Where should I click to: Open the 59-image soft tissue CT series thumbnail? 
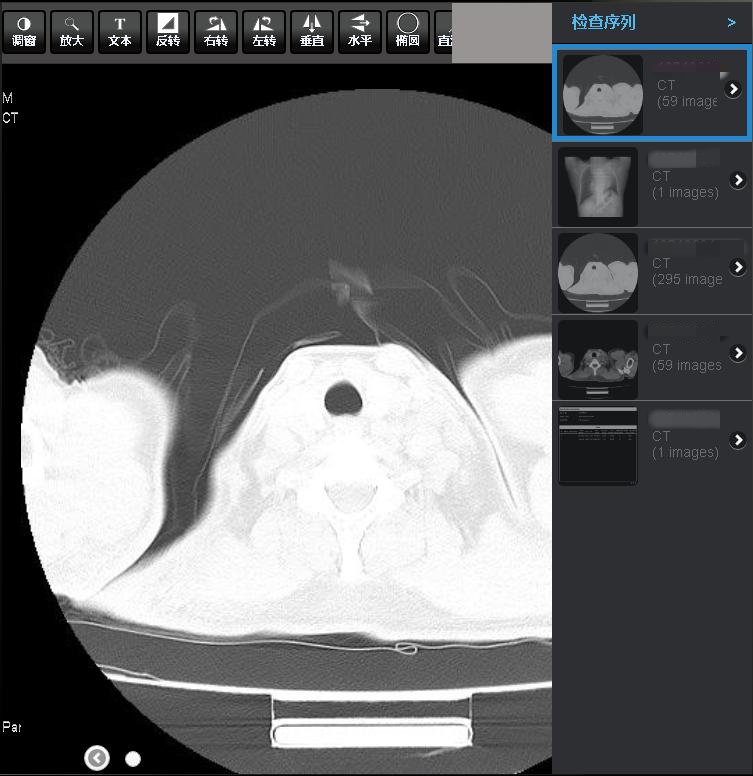click(598, 359)
